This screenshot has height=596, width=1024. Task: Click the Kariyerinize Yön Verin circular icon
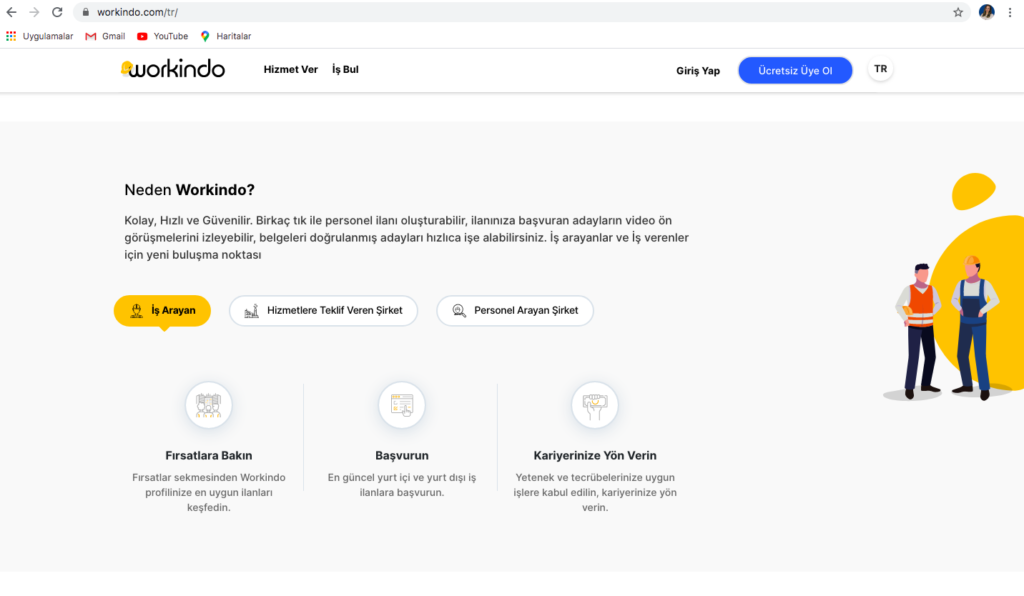[594, 405]
